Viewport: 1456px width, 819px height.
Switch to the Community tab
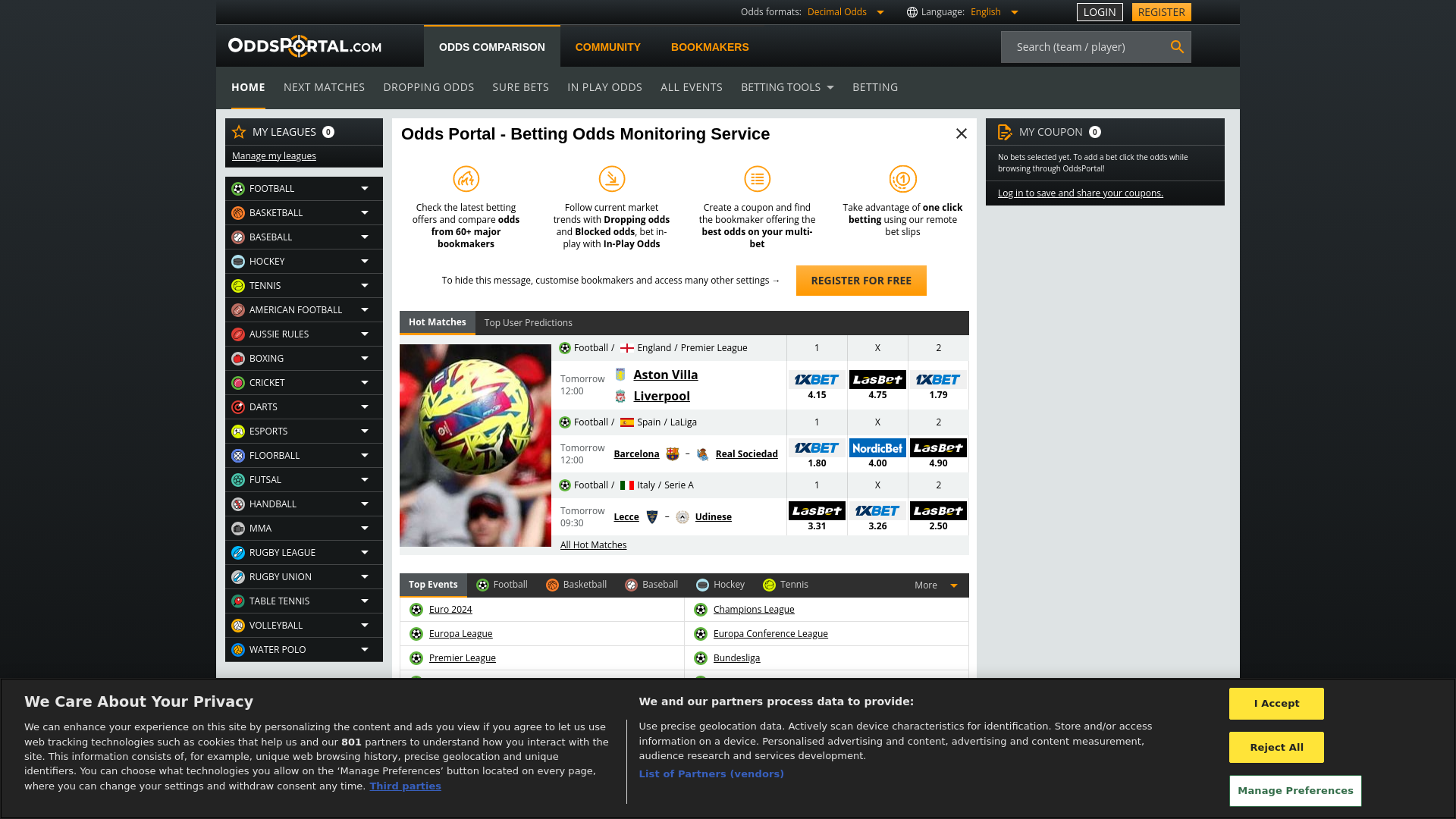coord(607,47)
